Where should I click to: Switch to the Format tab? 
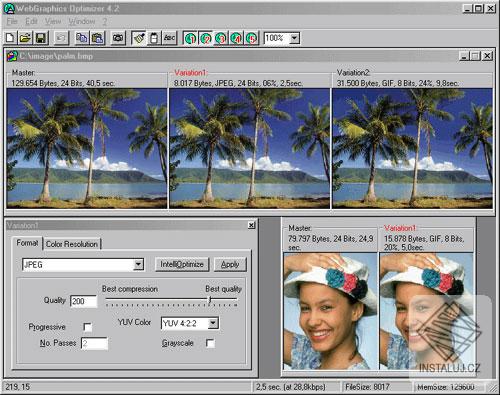[27, 243]
